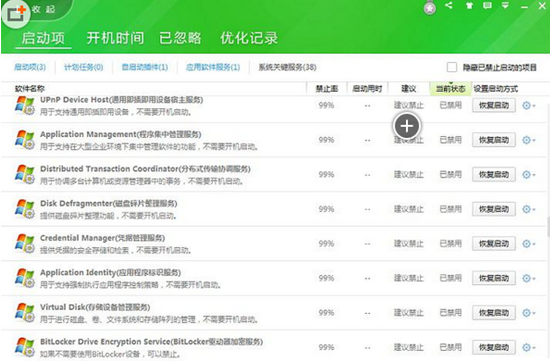The image size is (550, 361).
Task: Click the 收起 collapse logo icon
Action: click(16, 14)
